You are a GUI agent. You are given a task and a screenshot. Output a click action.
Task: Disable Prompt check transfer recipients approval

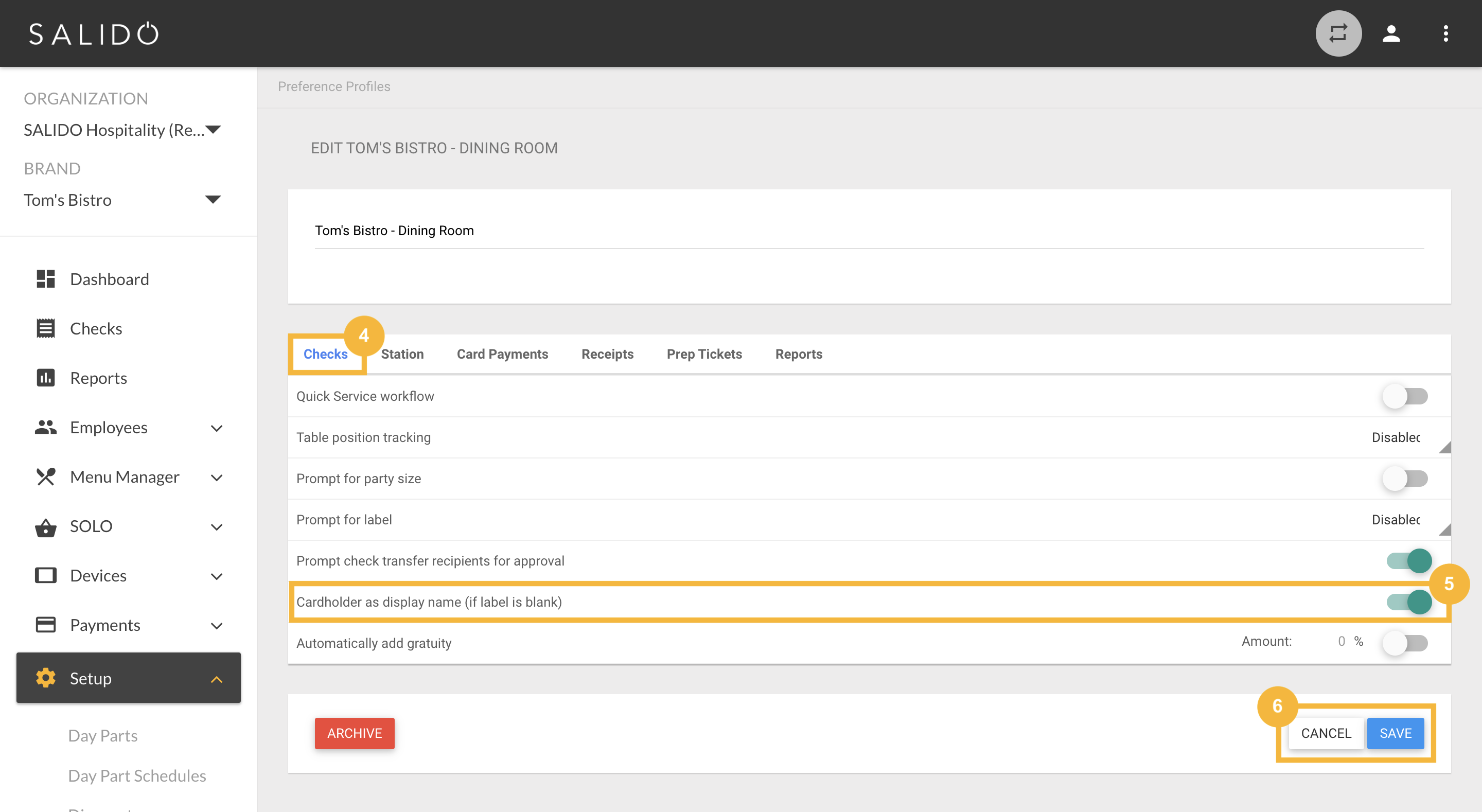pyautogui.click(x=1409, y=560)
